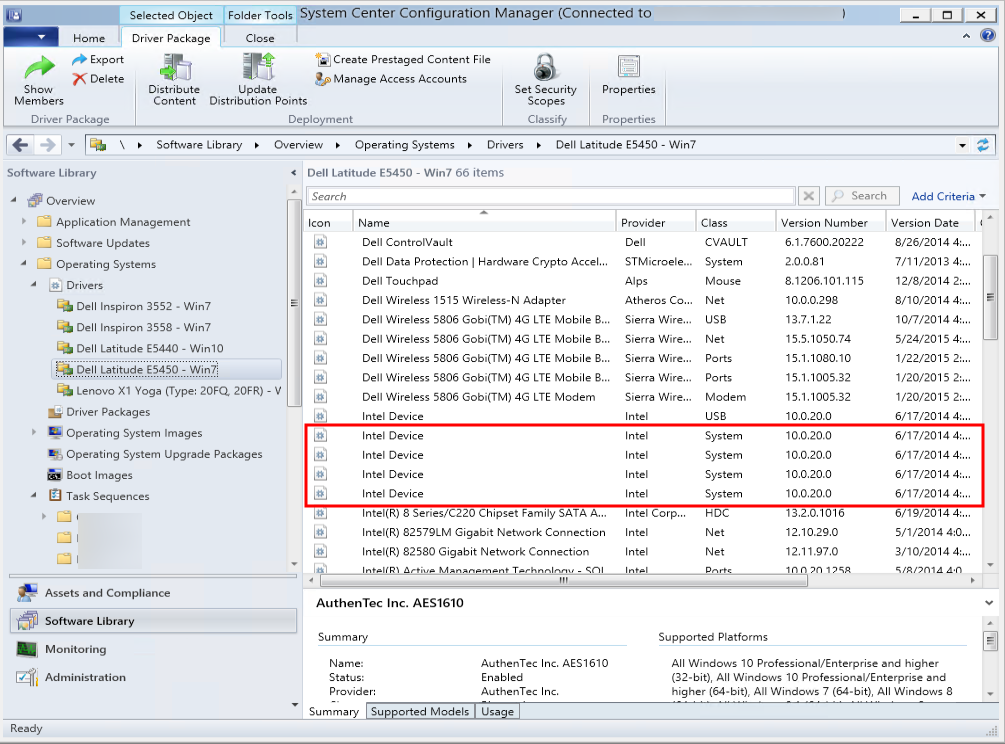Select Dell Latitude E5440 - Win10 folder
Image resolution: width=1005 pixels, height=744 pixels.
coord(149,349)
